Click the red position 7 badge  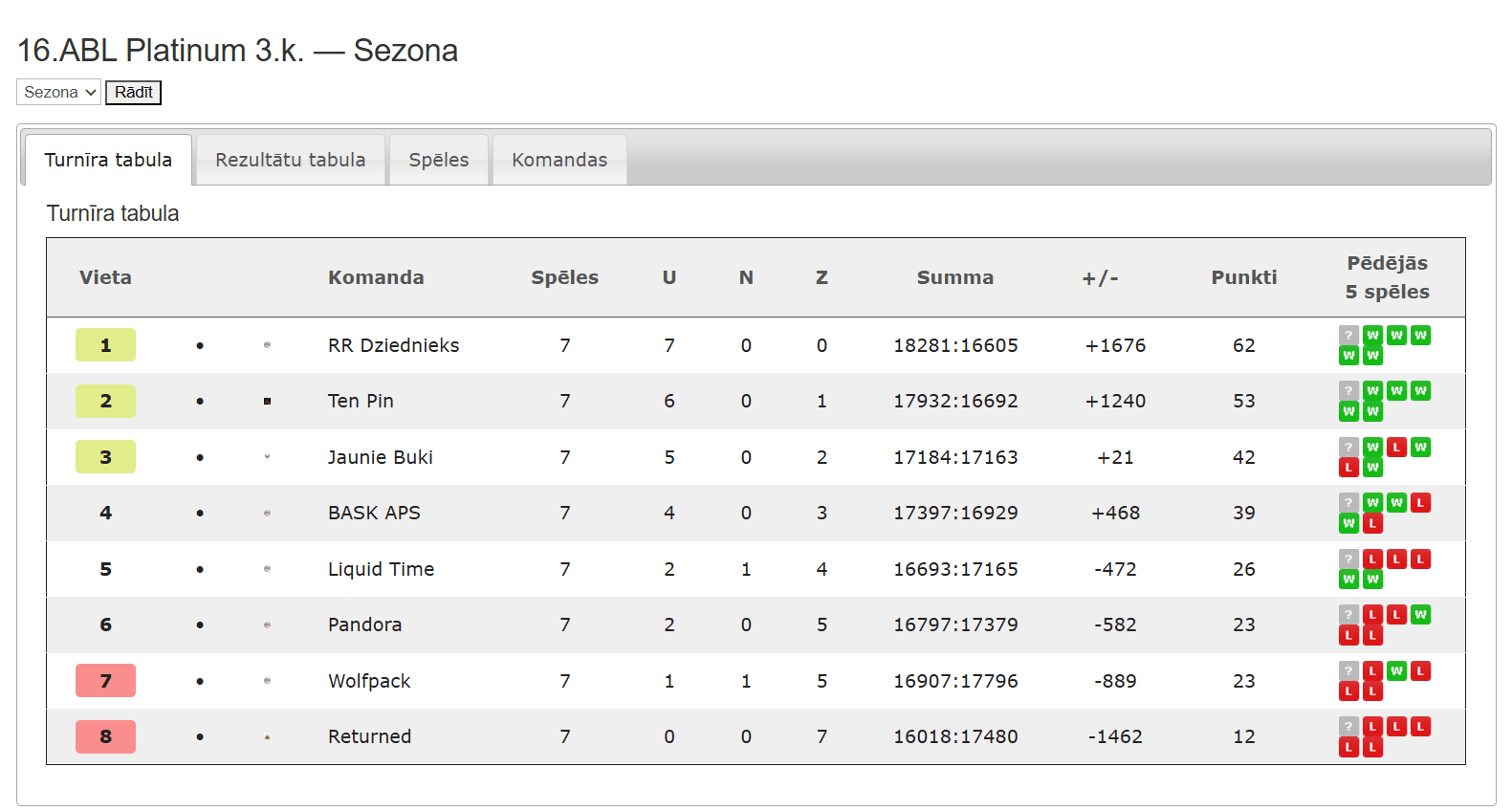[105, 681]
